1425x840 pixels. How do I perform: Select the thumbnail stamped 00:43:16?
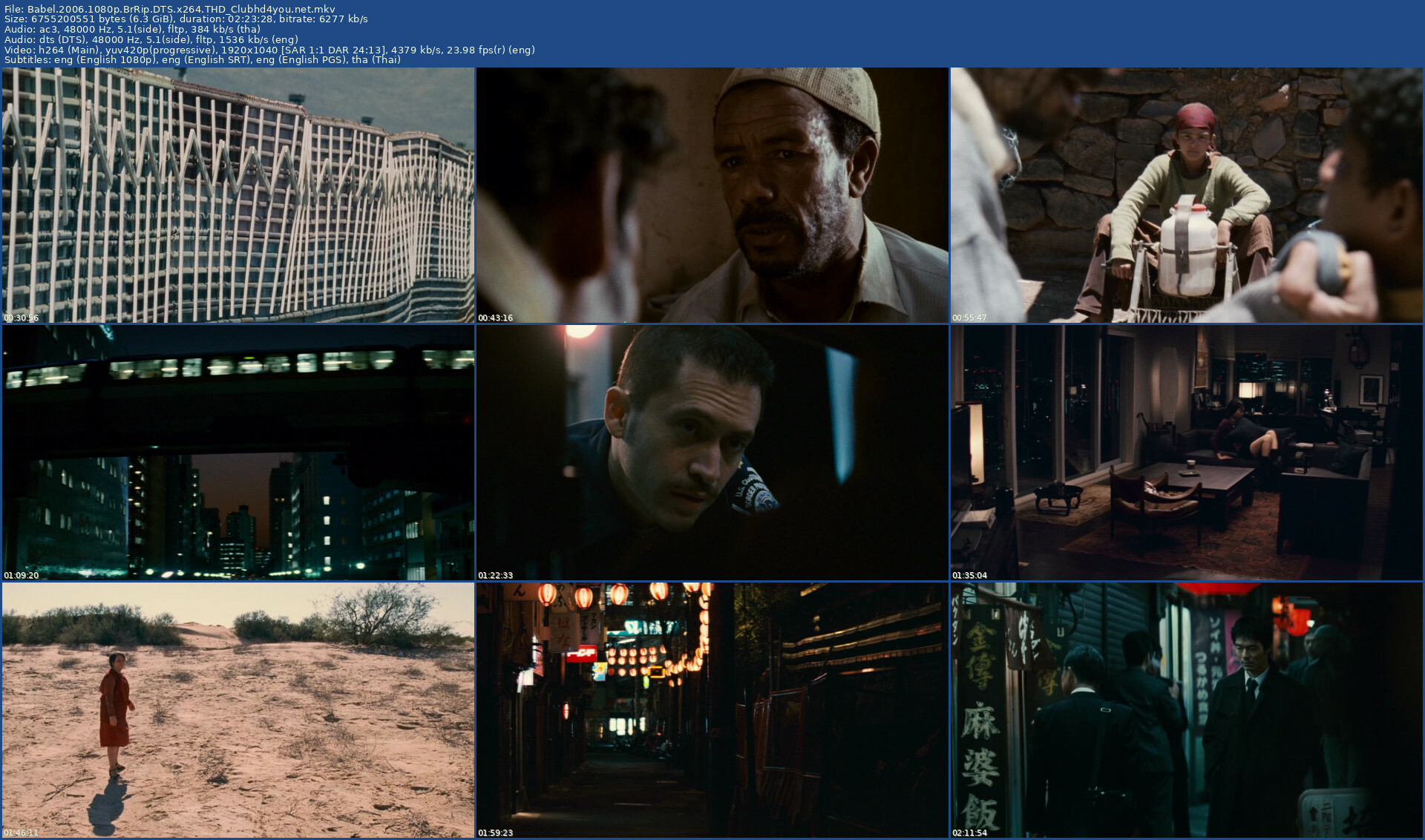pos(712,195)
